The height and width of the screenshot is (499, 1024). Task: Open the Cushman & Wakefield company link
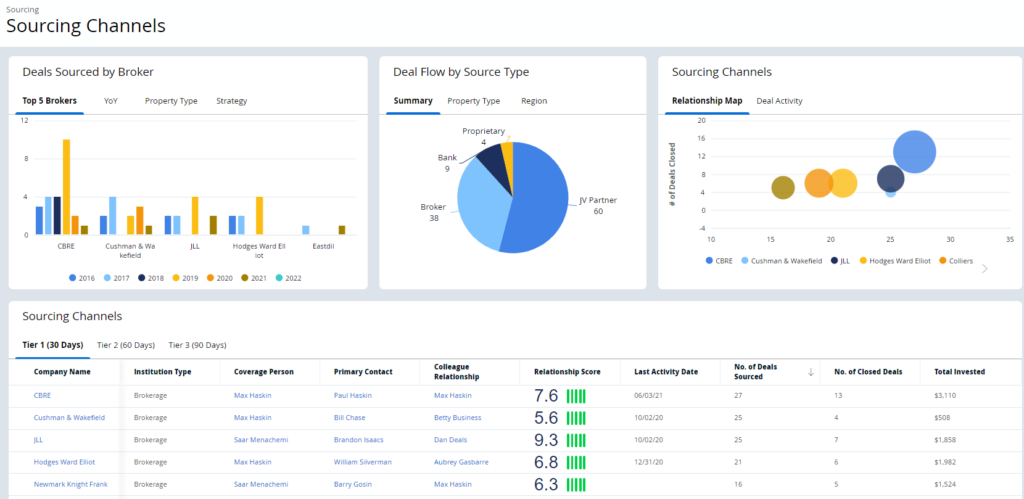[x=69, y=417]
